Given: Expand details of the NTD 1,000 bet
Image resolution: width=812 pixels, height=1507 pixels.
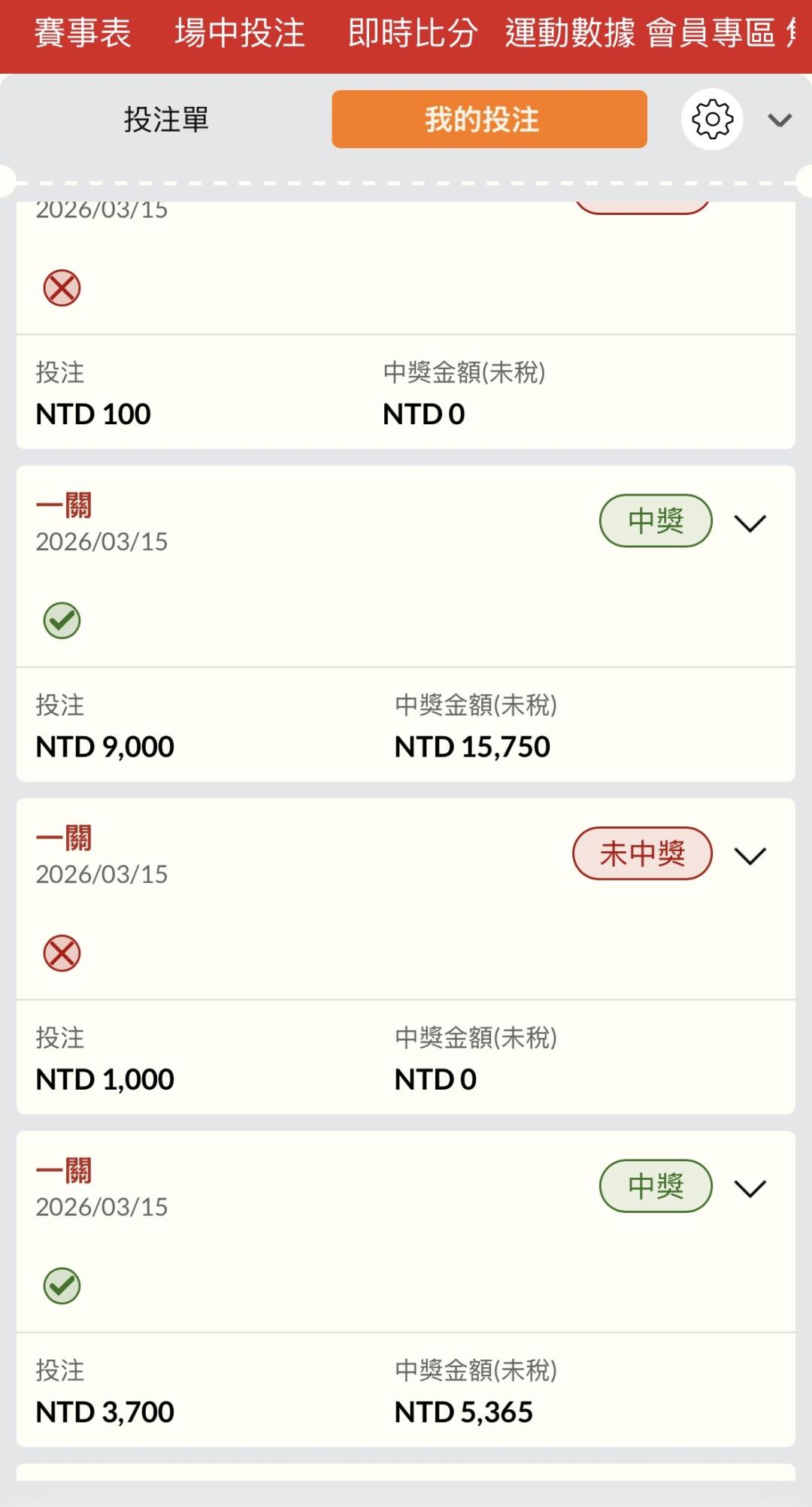Looking at the screenshot, I should click(750, 855).
